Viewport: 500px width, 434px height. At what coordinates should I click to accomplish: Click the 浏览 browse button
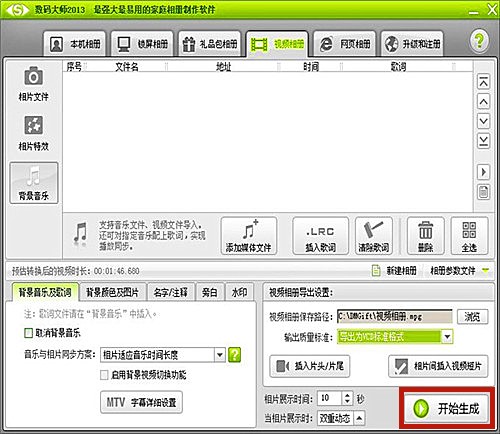pos(472,316)
